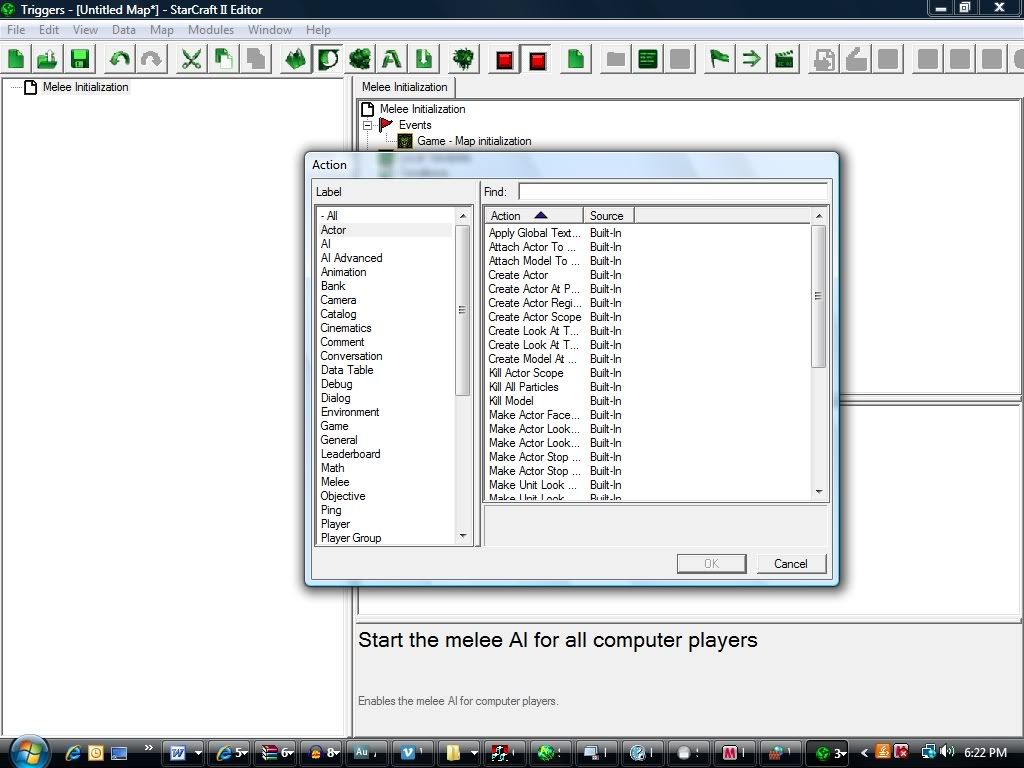Screen dimensions: 1024x768
Task: Click the clapperboard toolbar icon
Action: [784, 59]
